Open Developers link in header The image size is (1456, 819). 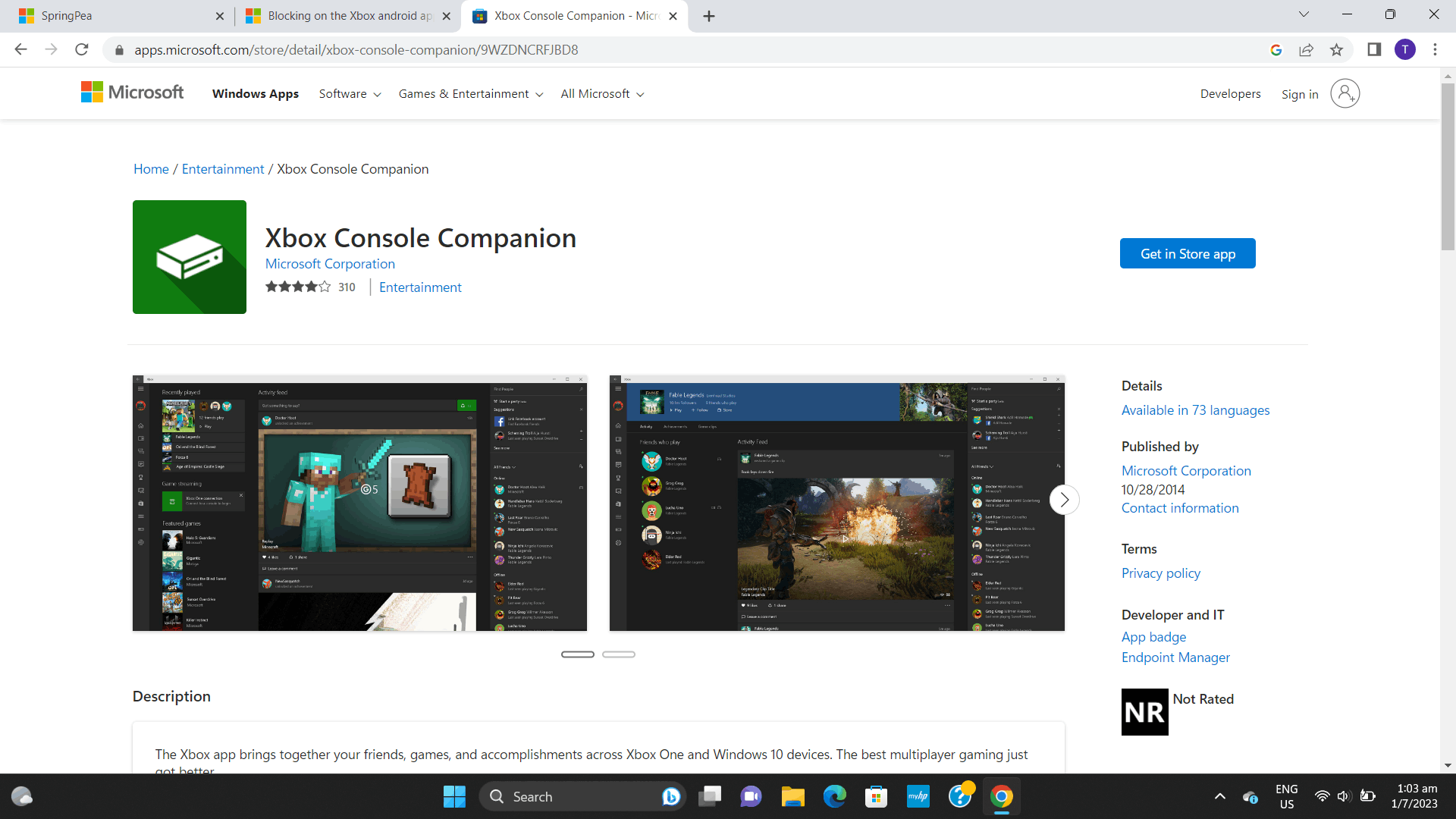[x=1230, y=94]
